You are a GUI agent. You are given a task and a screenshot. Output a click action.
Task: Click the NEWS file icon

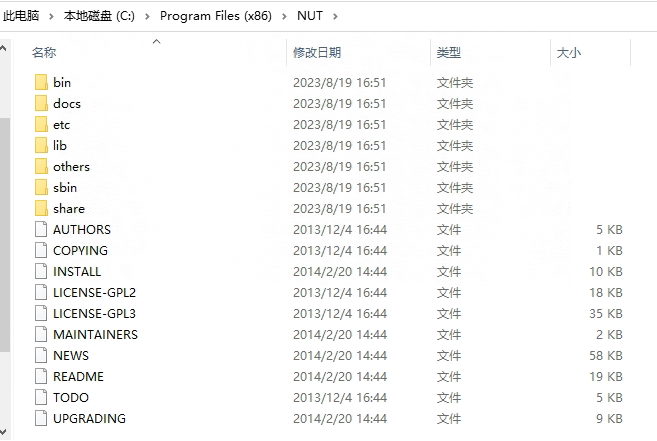point(41,355)
